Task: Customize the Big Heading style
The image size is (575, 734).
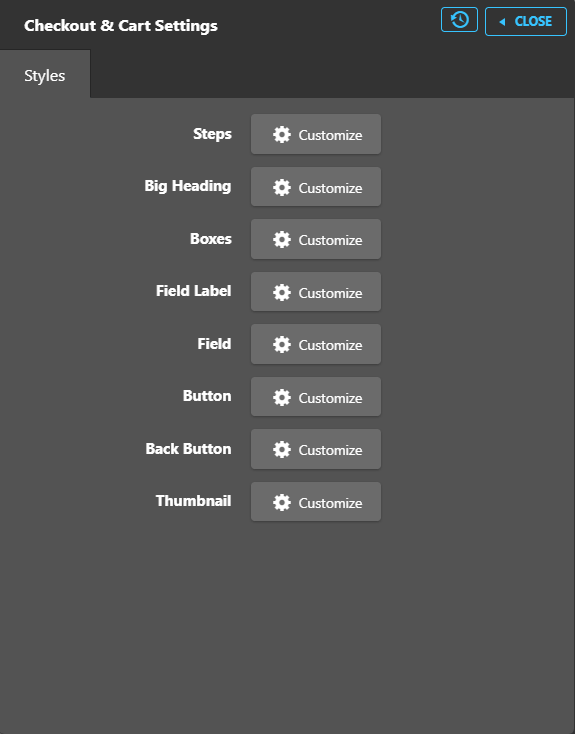Action: pos(316,187)
